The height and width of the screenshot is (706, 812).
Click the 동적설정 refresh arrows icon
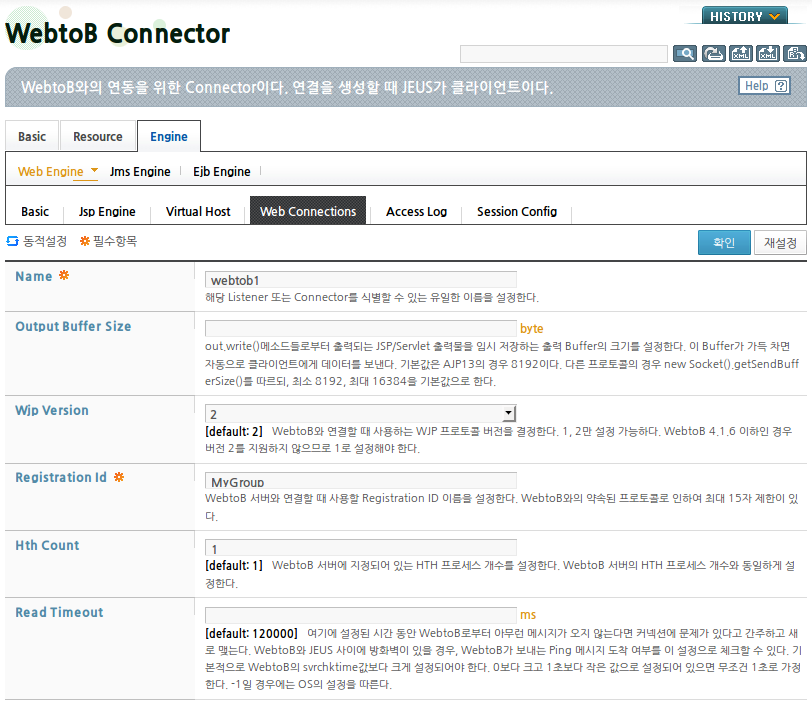[x=12, y=241]
